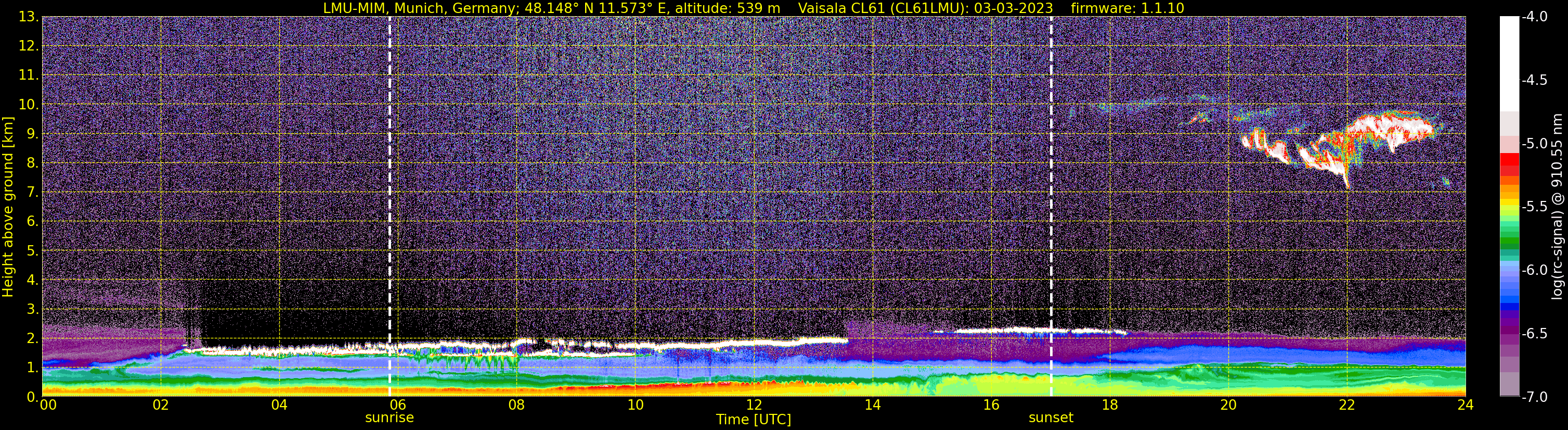Click the '9.' height axis tick label
The width and height of the screenshot is (1568, 430).
(x=33, y=134)
